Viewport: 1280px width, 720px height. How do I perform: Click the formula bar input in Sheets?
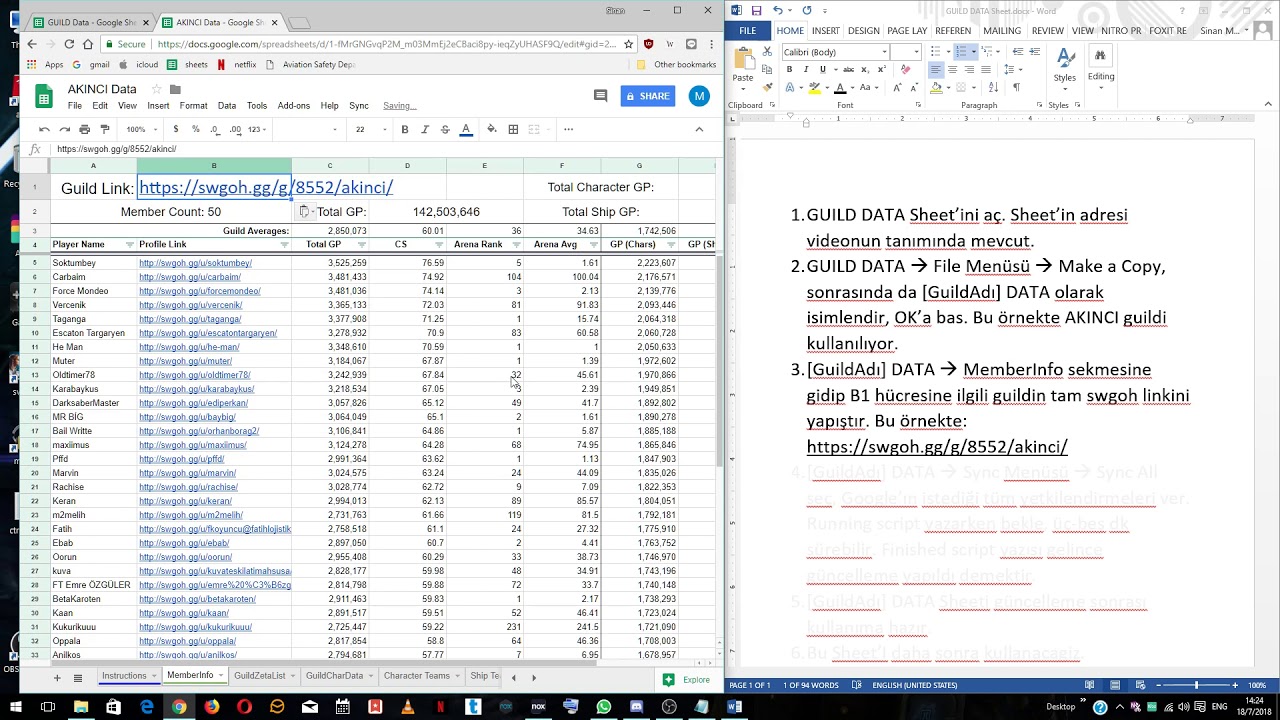385,149
